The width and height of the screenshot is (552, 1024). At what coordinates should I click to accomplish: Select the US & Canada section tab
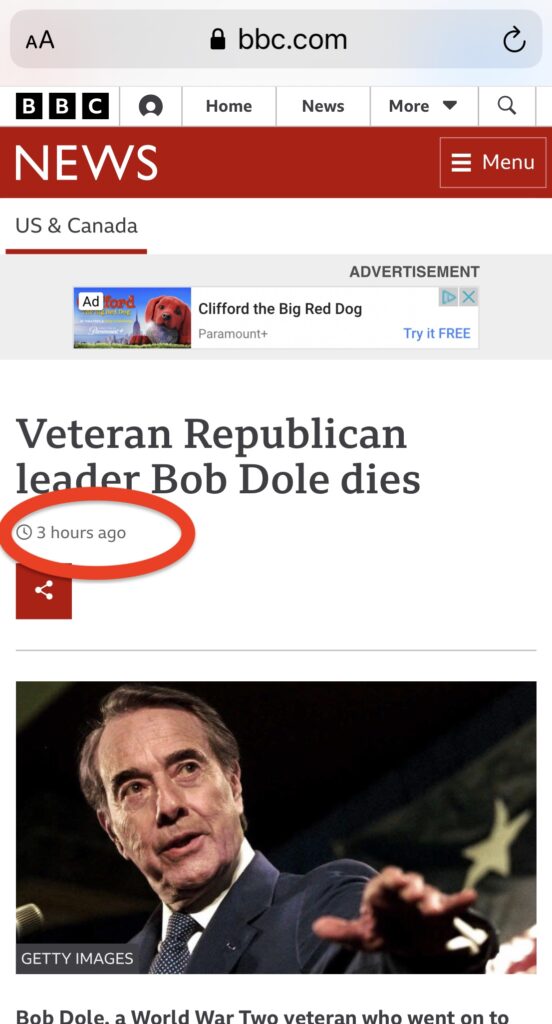[x=76, y=226]
